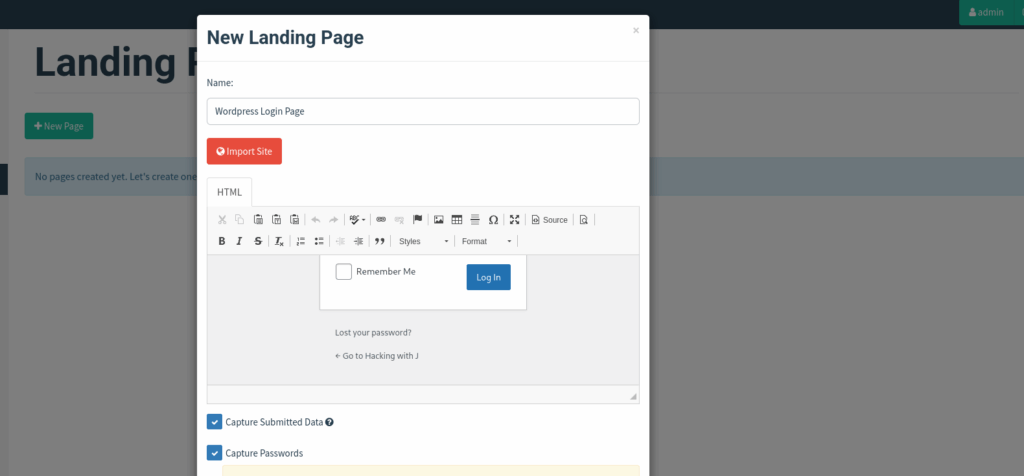
Task: Click the insert Table icon
Action: tap(457, 220)
